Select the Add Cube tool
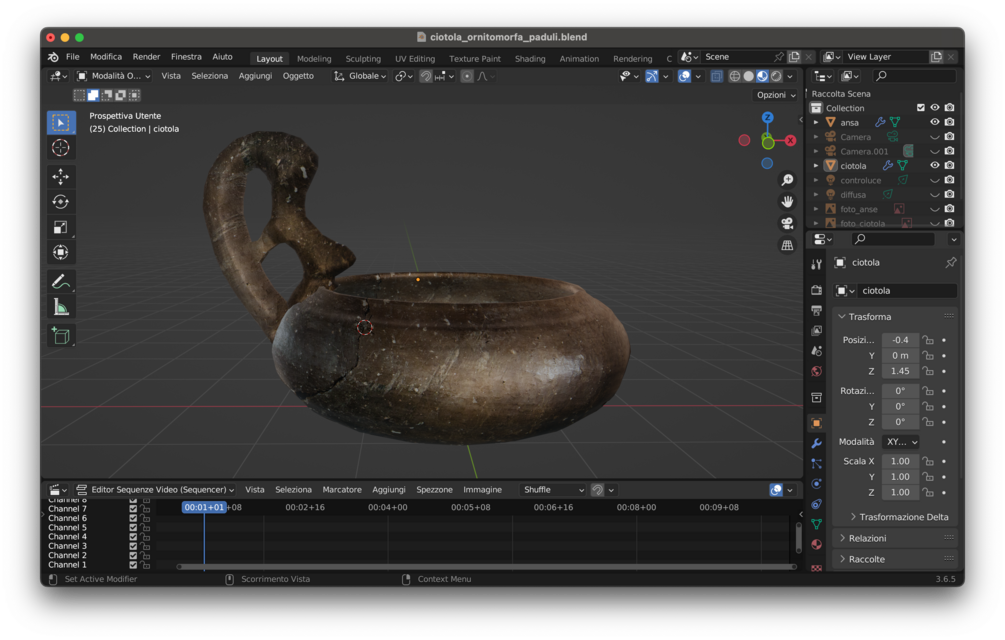The width and height of the screenshot is (1005, 640). (x=61, y=335)
